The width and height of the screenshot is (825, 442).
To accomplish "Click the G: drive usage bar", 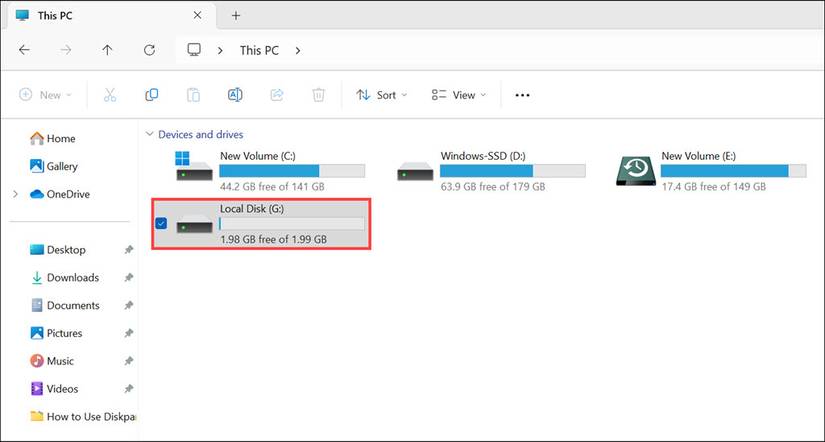I will (292, 224).
